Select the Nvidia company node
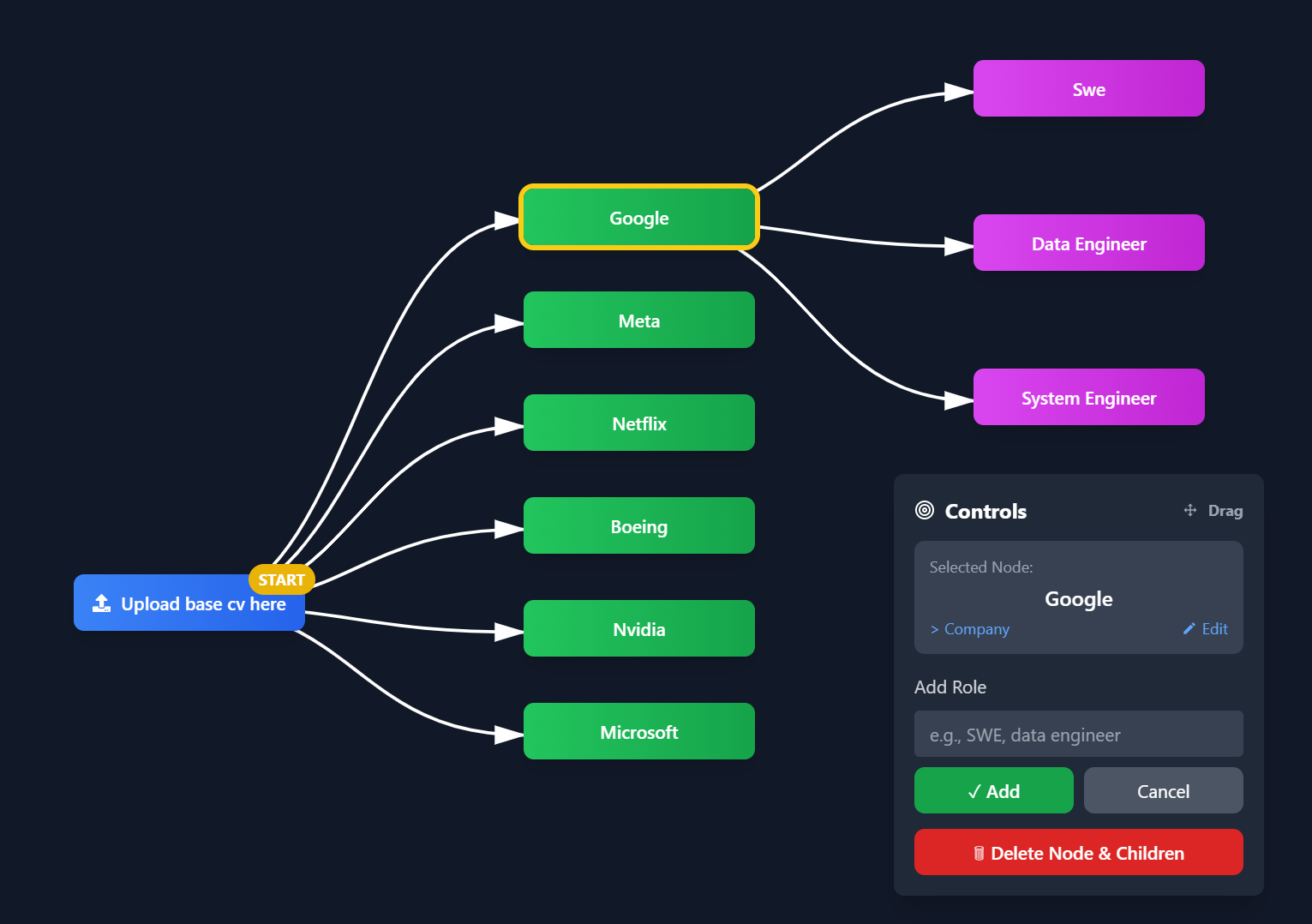Screen dimensions: 1312x924 (639, 628)
